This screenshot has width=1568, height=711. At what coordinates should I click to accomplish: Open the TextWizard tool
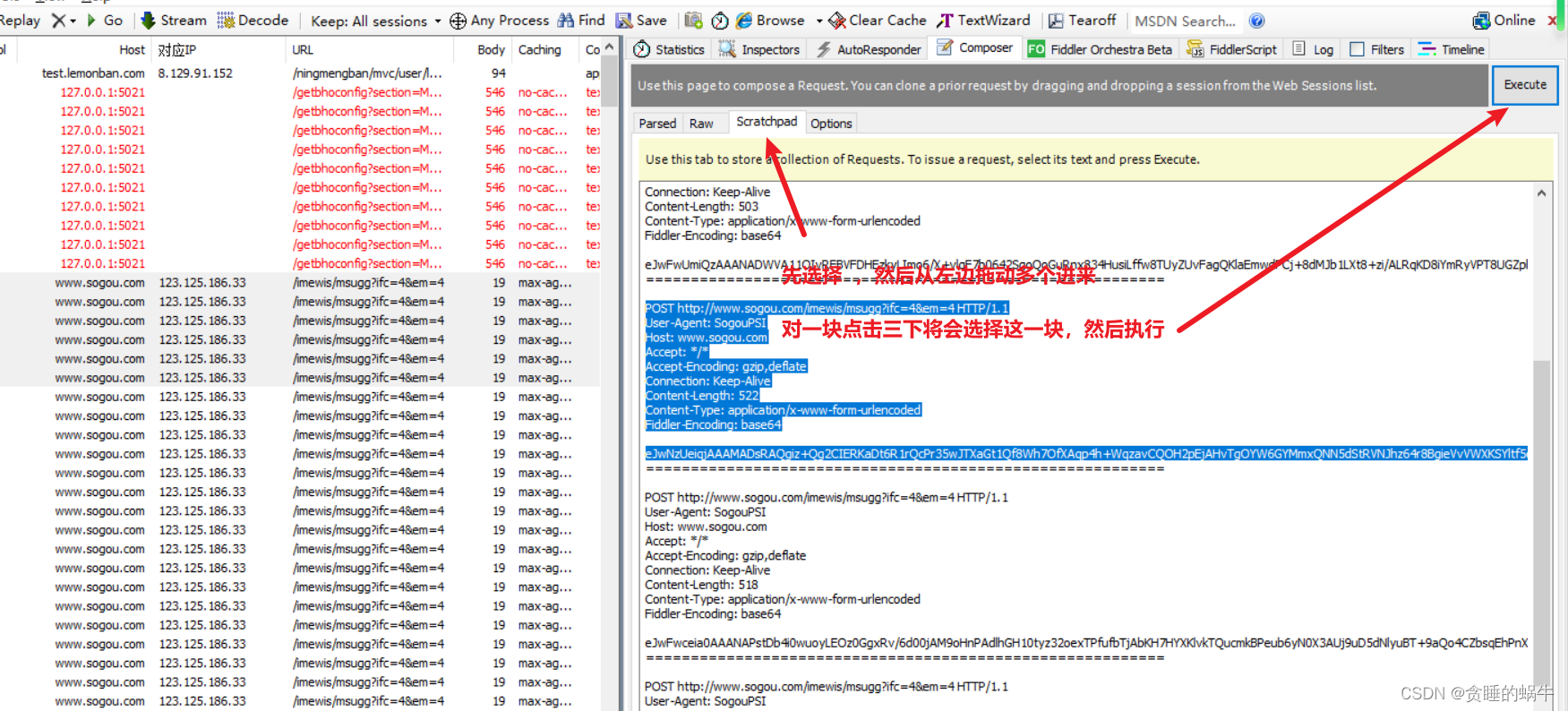(984, 20)
